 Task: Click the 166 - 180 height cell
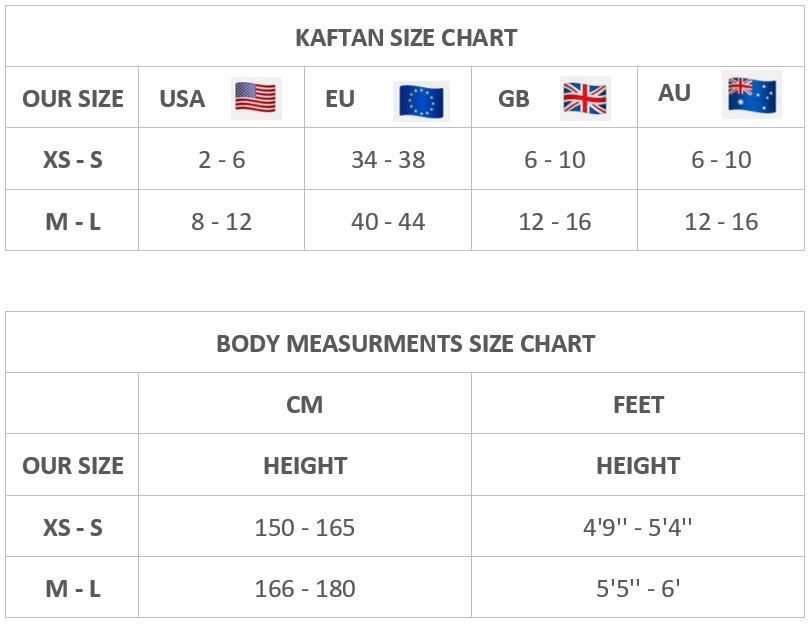point(305,589)
